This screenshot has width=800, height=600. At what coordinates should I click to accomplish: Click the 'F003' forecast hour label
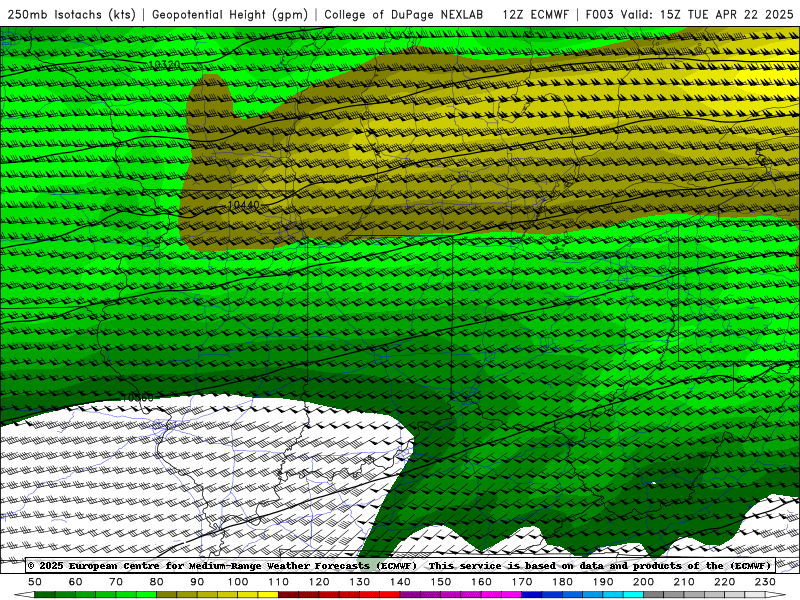coord(599,14)
